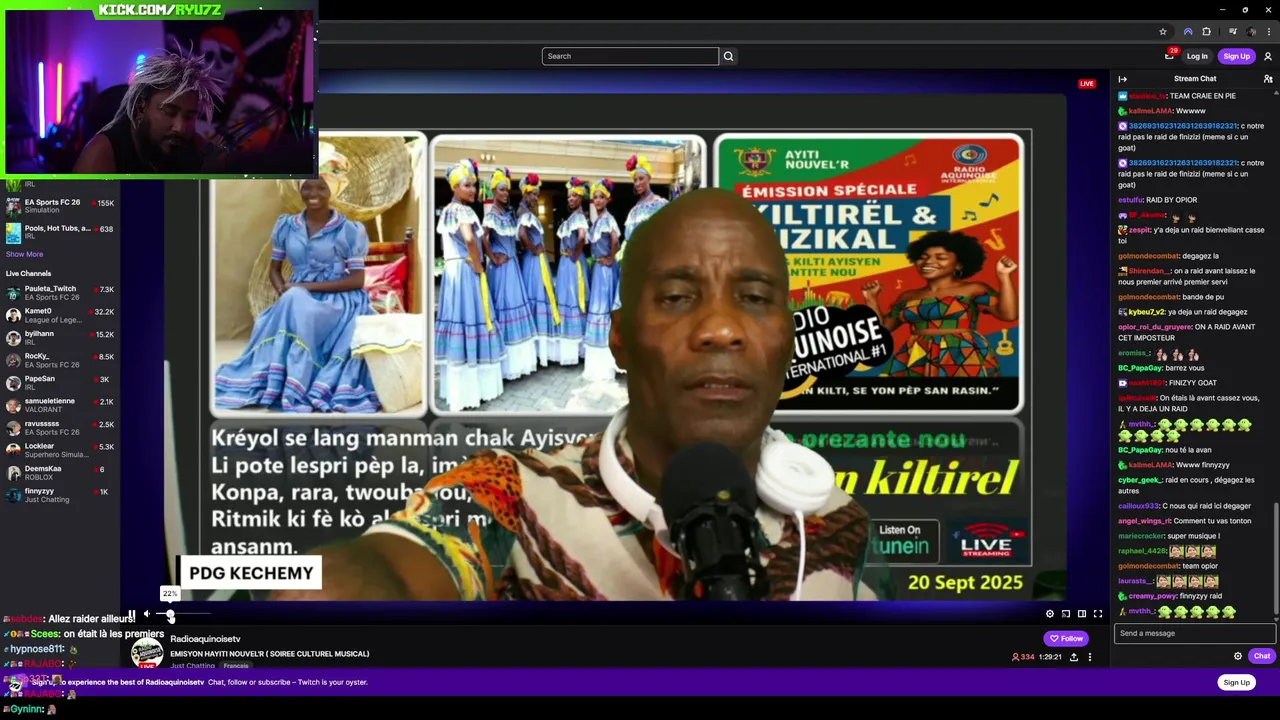This screenshot has height=720, width=1280.
Task: Open chat settings gear beside Chat button
Action: point(1238,656)
